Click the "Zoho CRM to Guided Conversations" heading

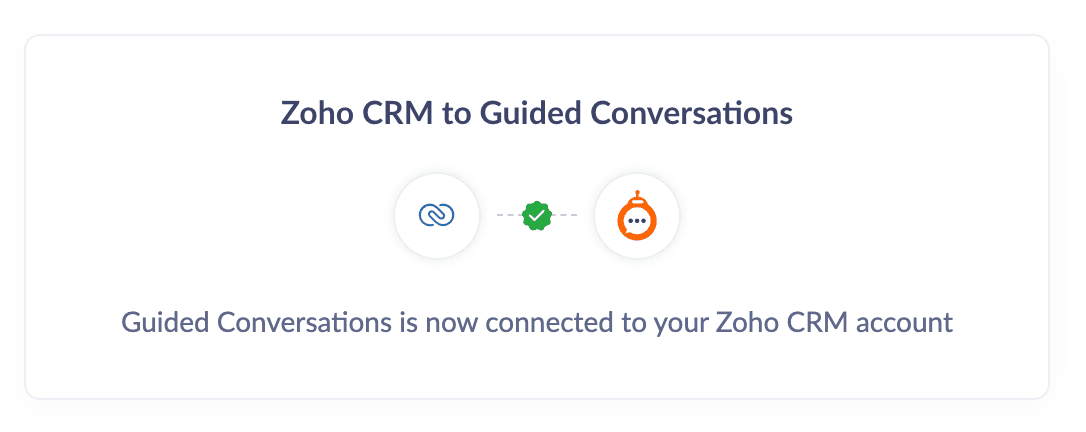click(537, 113)
